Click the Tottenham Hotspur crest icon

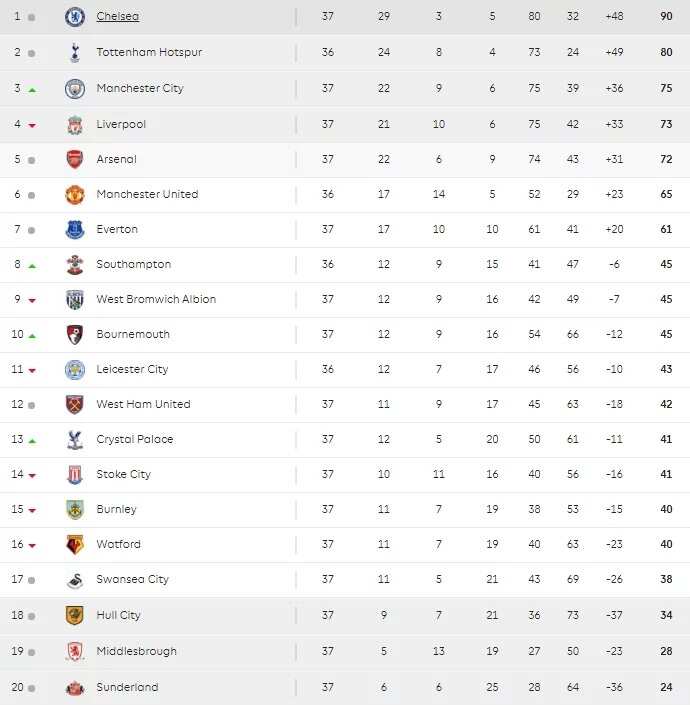click(x=75, y=53)
